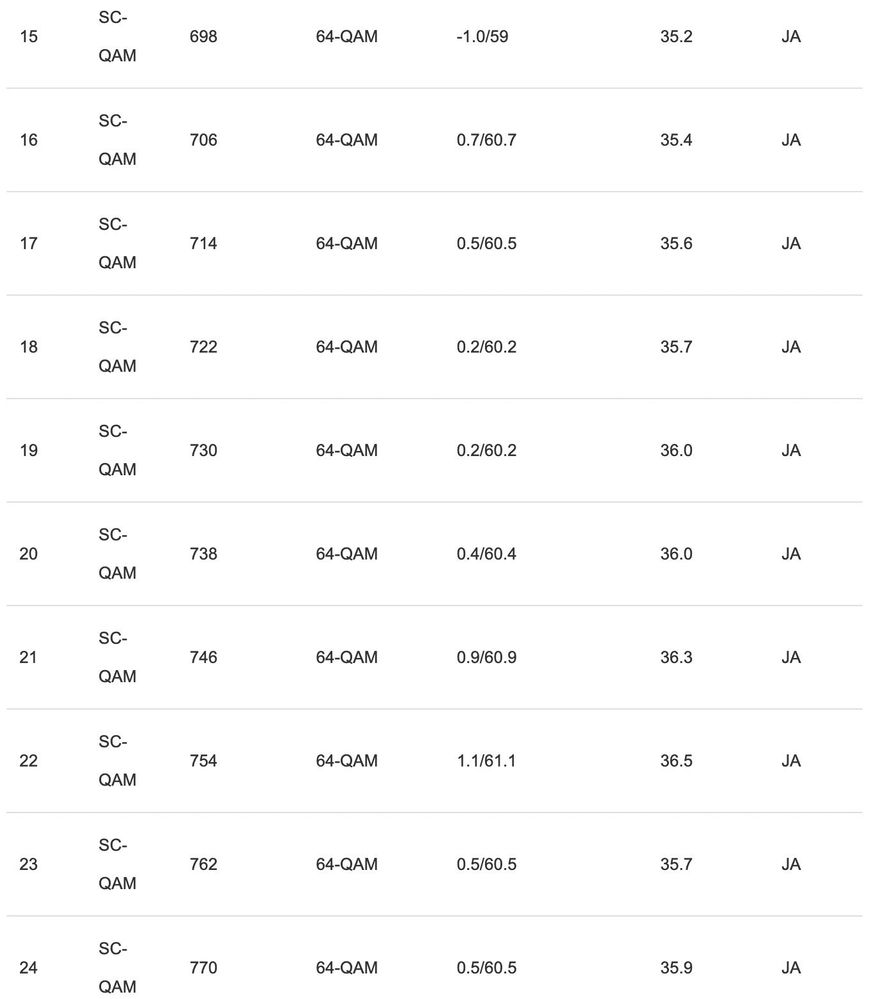The width and height of the screenshot is (873, 999).
Task: Select the 0.7/60.7 power value
Action: click(x=486, y=140)
